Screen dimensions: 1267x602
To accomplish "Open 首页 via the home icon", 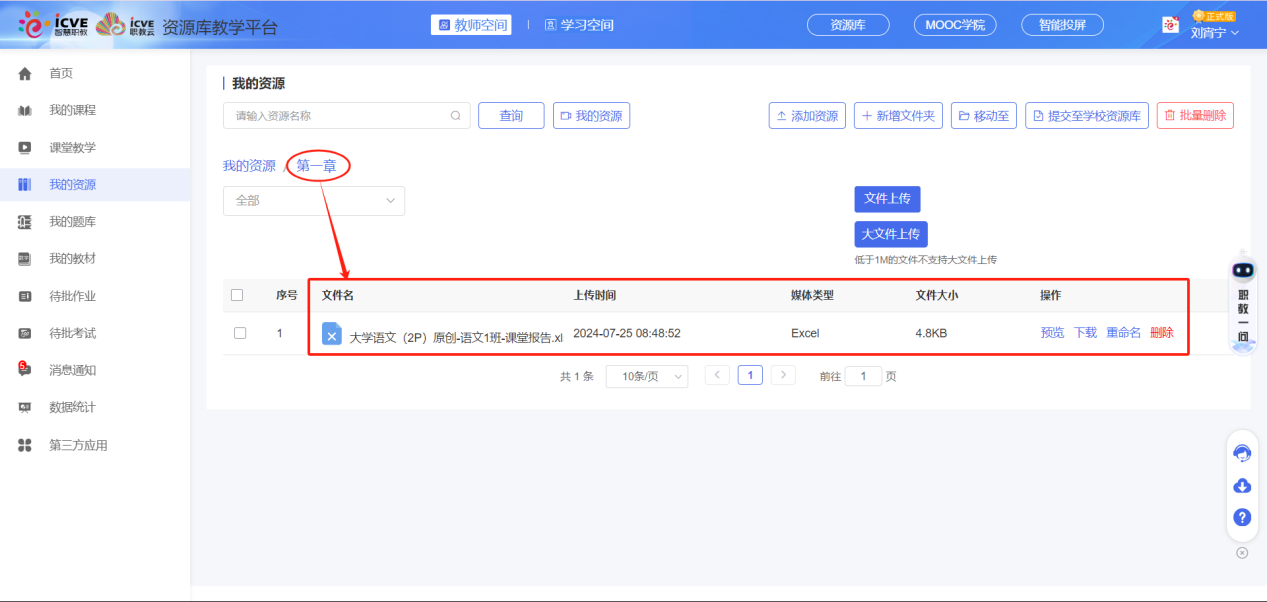I will 23,72.
